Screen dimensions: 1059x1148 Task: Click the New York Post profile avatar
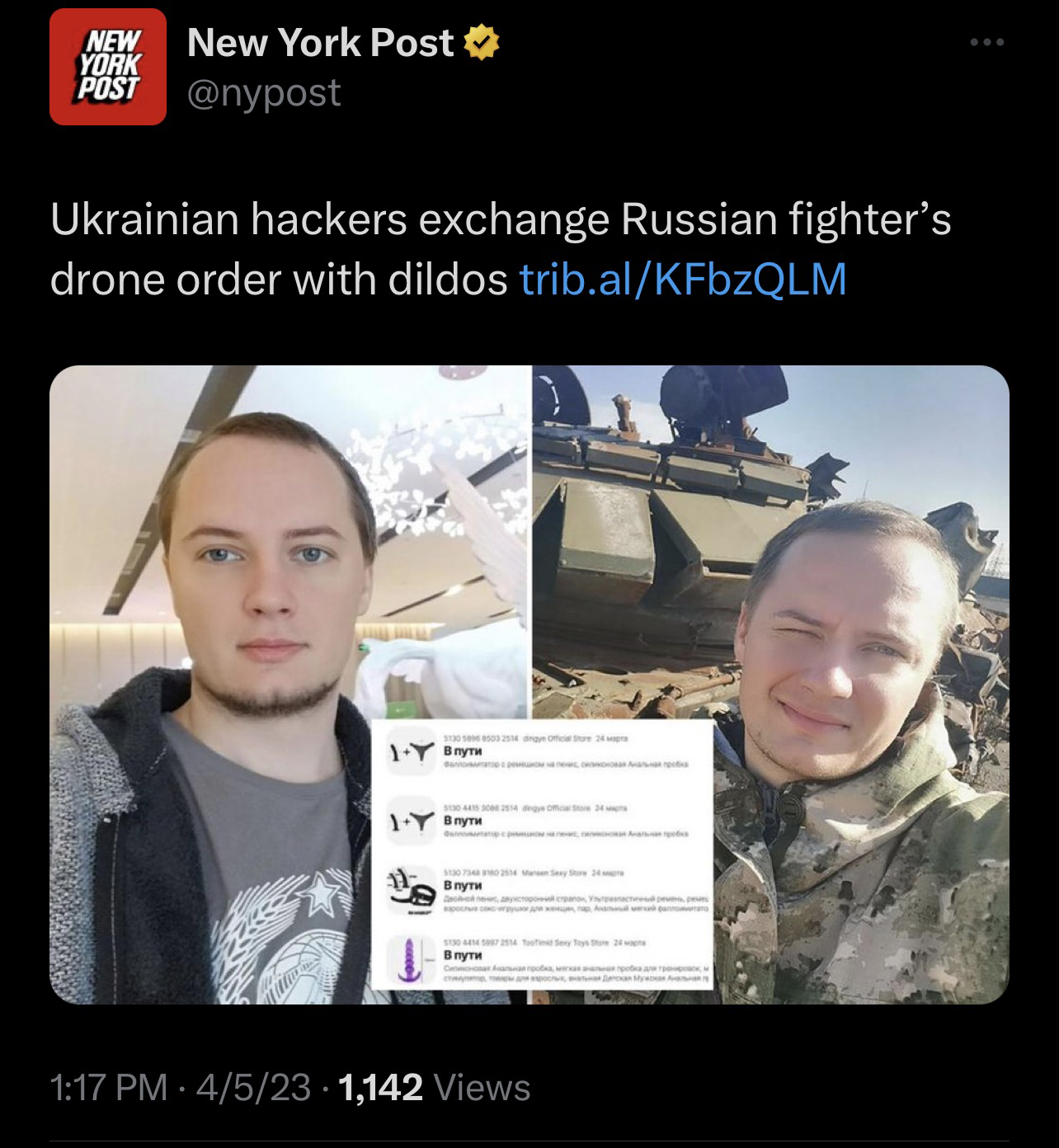click(107, 67)
